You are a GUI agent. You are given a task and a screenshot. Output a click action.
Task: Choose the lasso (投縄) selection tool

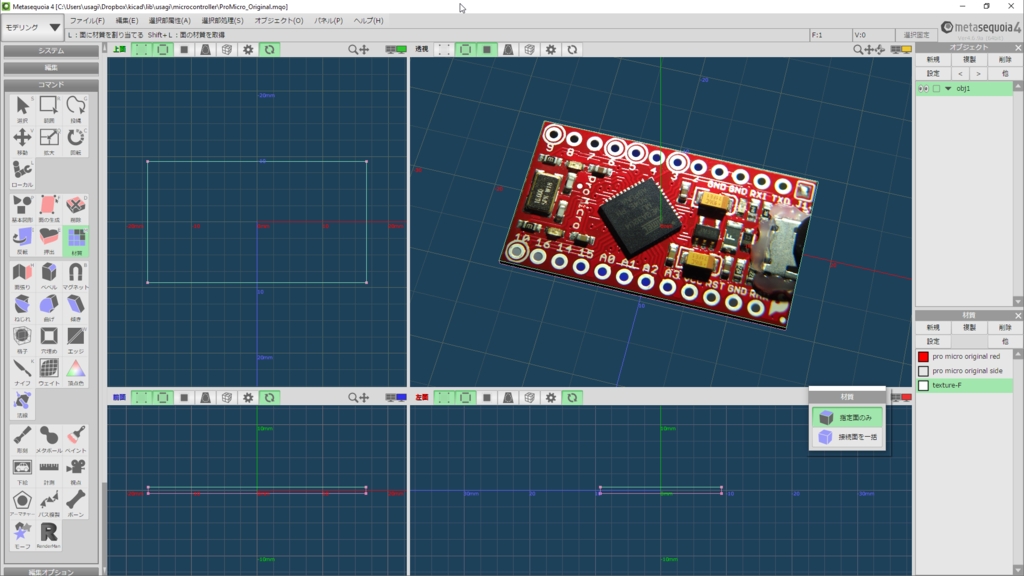click(x=76, y=110)
